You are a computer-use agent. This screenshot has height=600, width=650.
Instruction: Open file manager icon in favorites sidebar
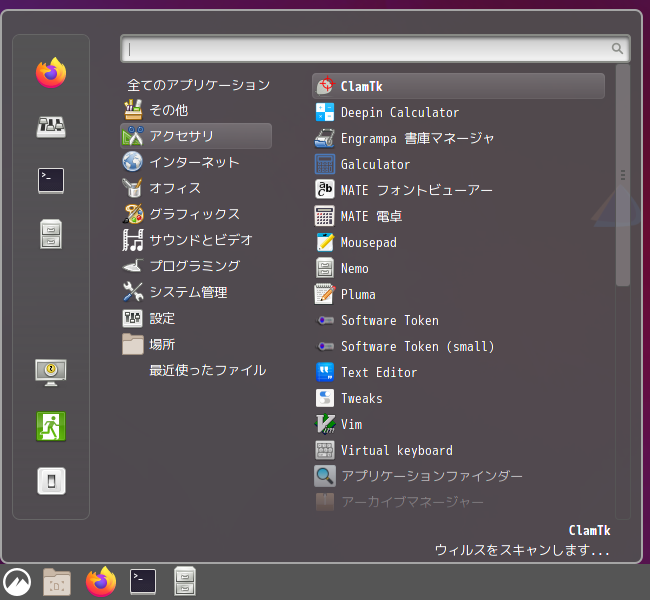pyautogui.click(x=51, y=234)
